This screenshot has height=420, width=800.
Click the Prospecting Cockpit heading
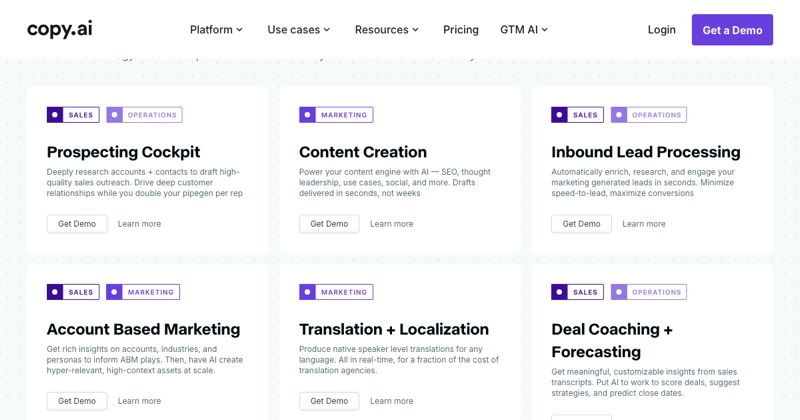pyautogui.click(x=123, y=152)
